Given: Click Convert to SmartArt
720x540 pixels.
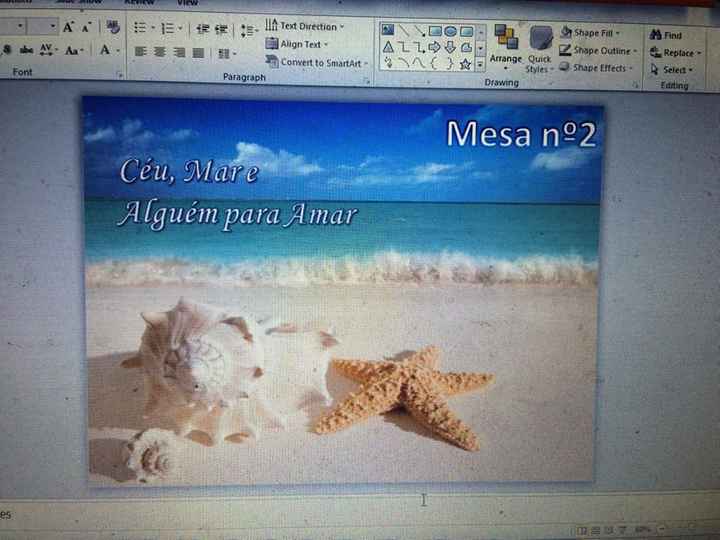Looking at the screenshot, I should pos(317,62).
